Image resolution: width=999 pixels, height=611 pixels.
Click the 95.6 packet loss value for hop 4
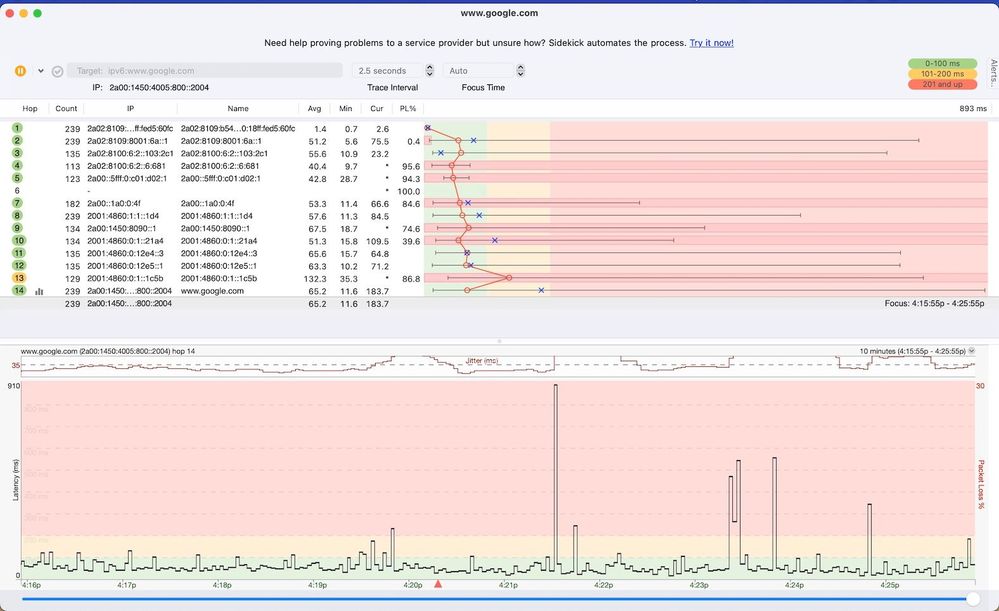[411, 166]
